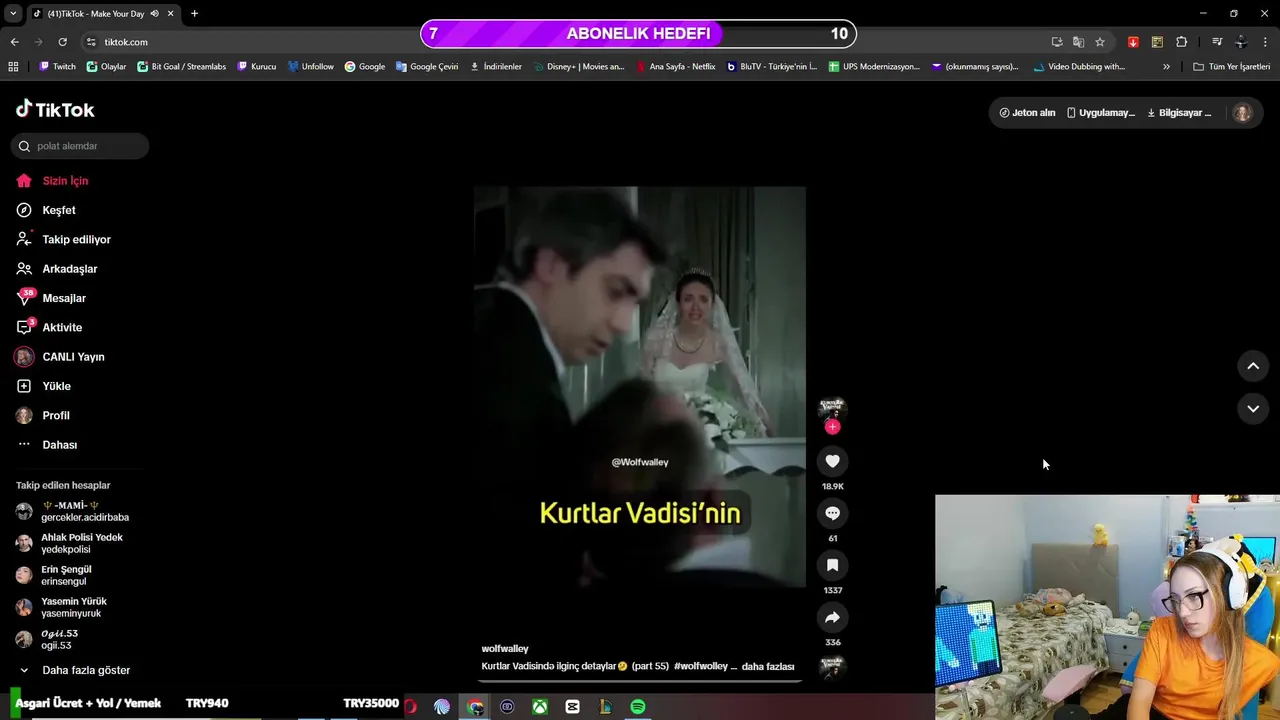Share the video via arrow icon

coord(832,617)
